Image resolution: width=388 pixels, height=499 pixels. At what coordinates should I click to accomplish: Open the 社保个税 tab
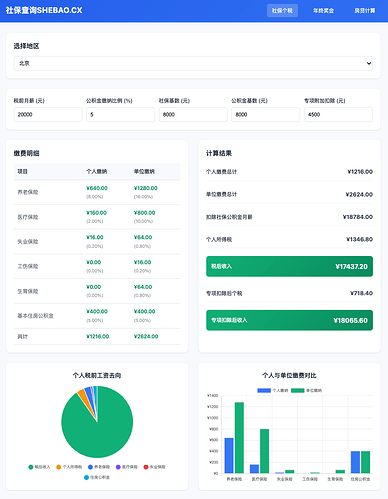click(x=282, y=11)
